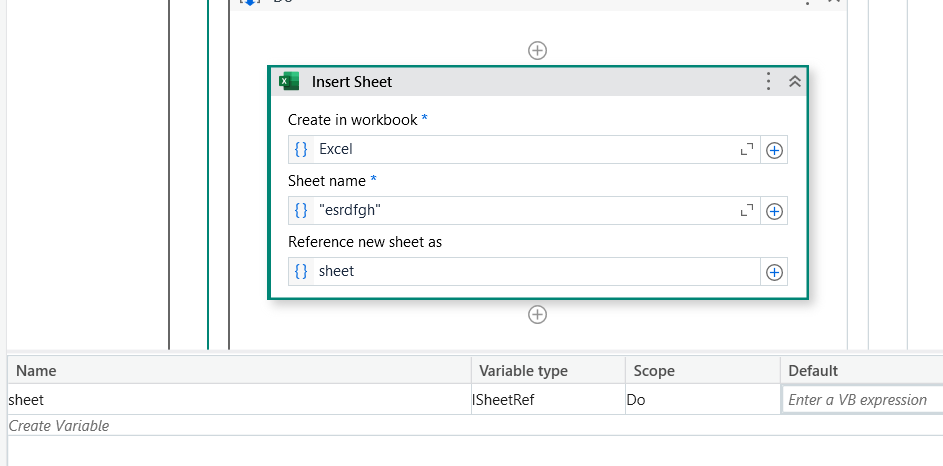Click the add activity plus above Insert Sheet
The height and width of the screenshot is (466, 943).
tap(538, 50)
